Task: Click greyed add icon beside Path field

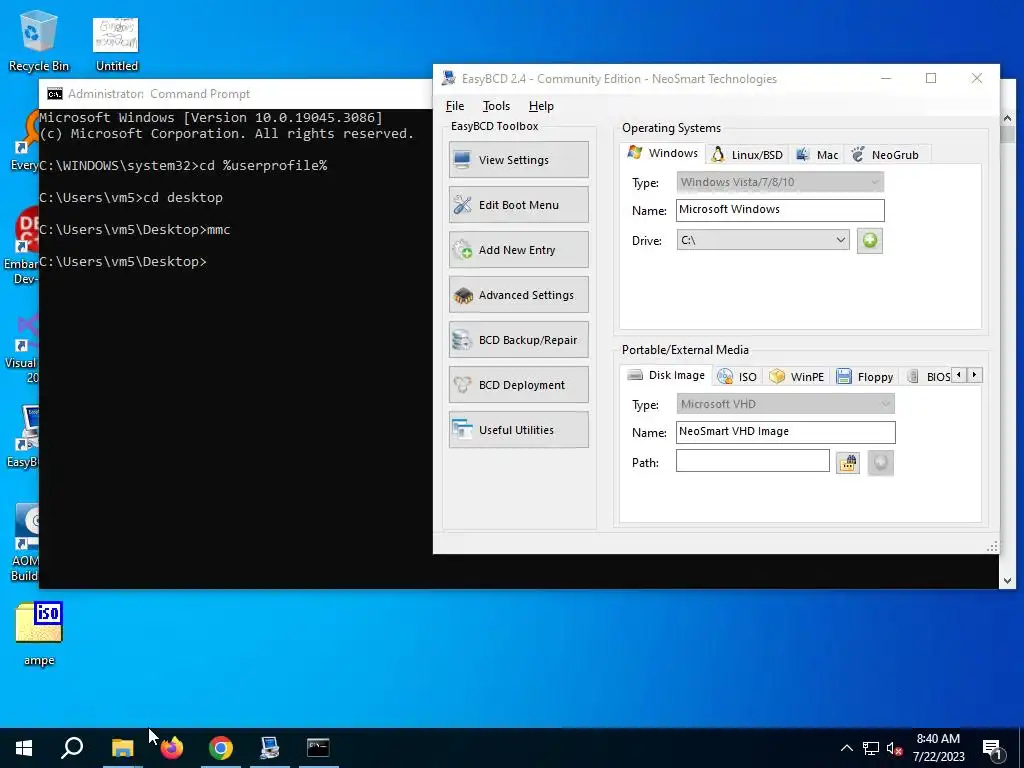Action: [x=880, y=463]
